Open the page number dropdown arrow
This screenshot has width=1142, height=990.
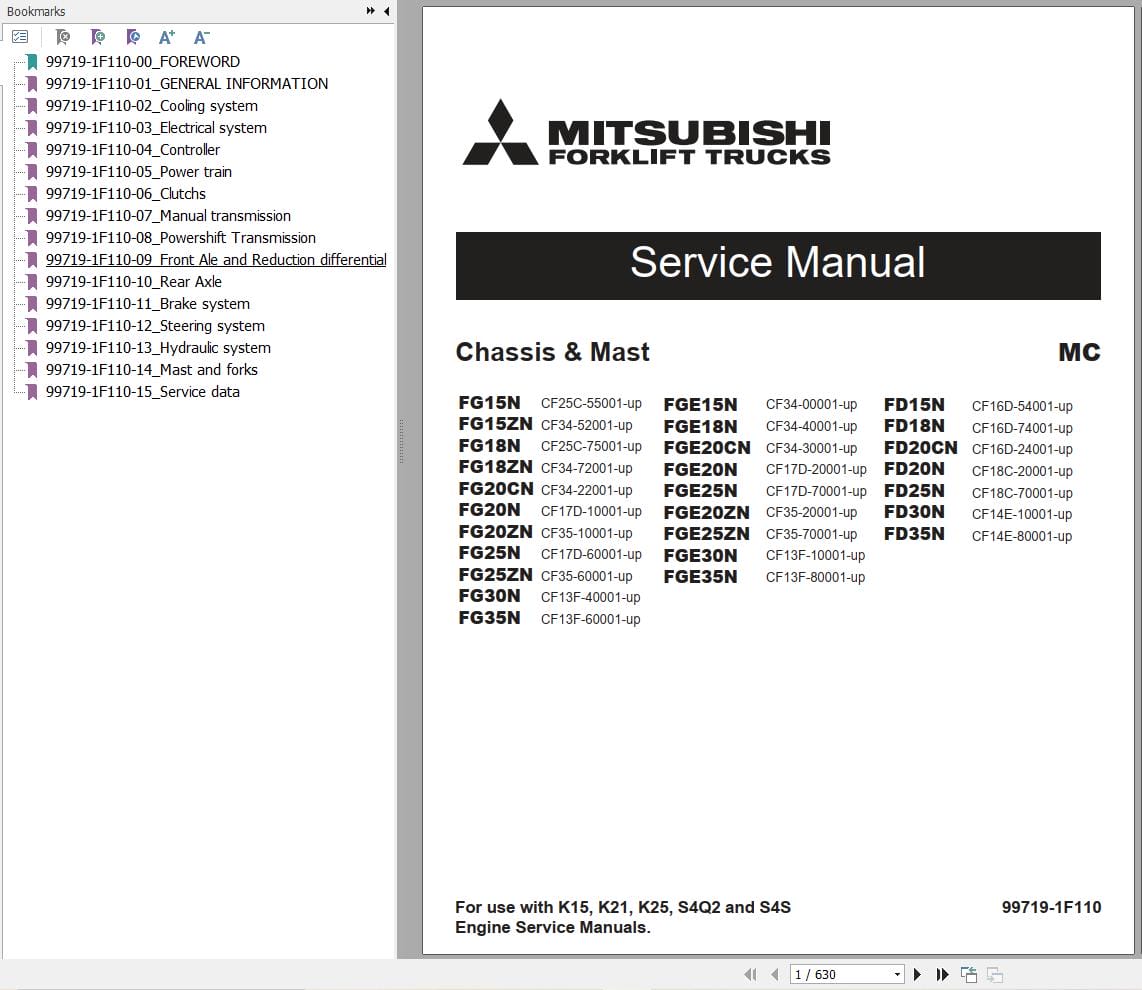[897, 975]
